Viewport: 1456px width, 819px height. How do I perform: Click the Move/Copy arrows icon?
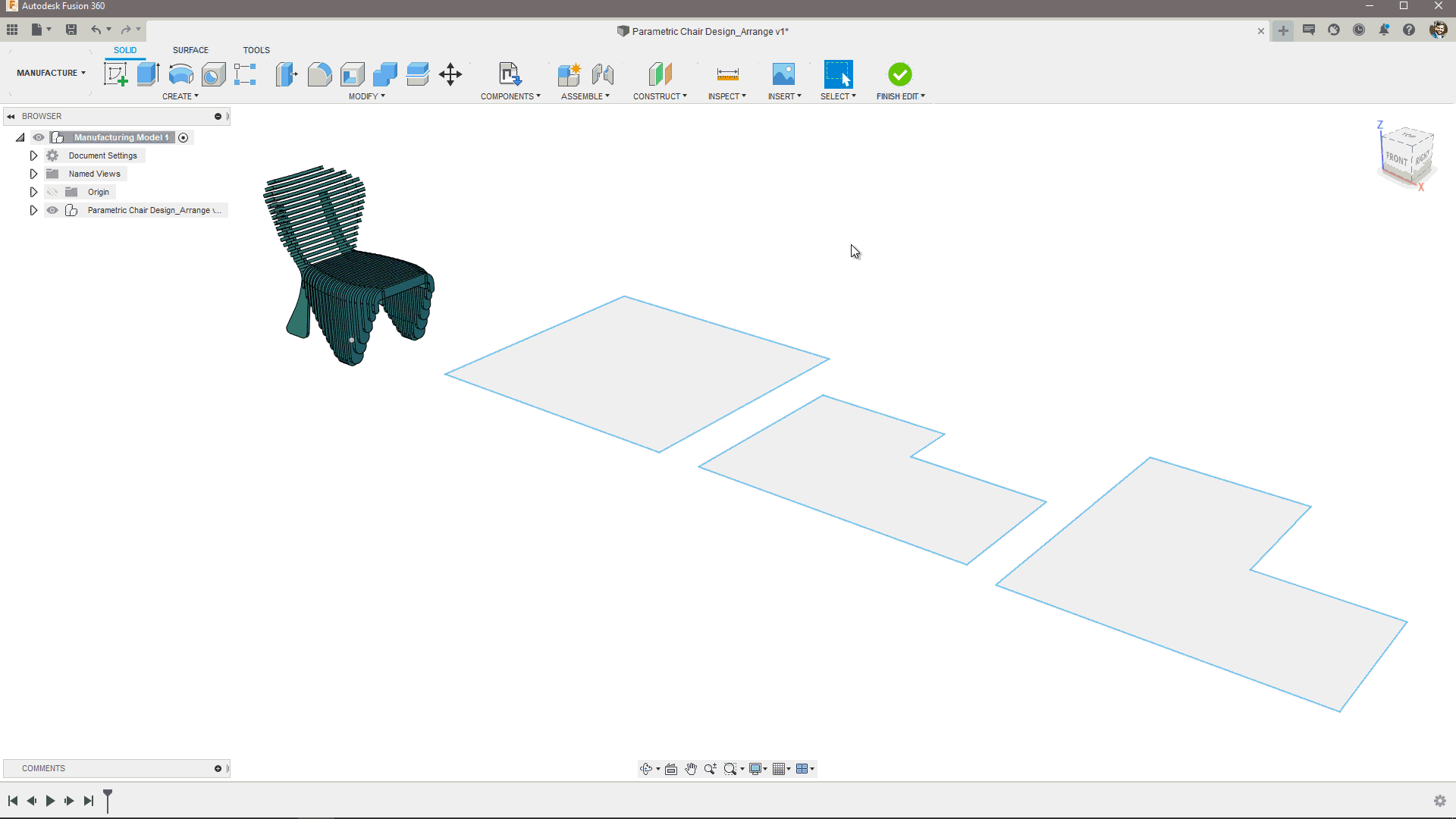click(450, 74)
